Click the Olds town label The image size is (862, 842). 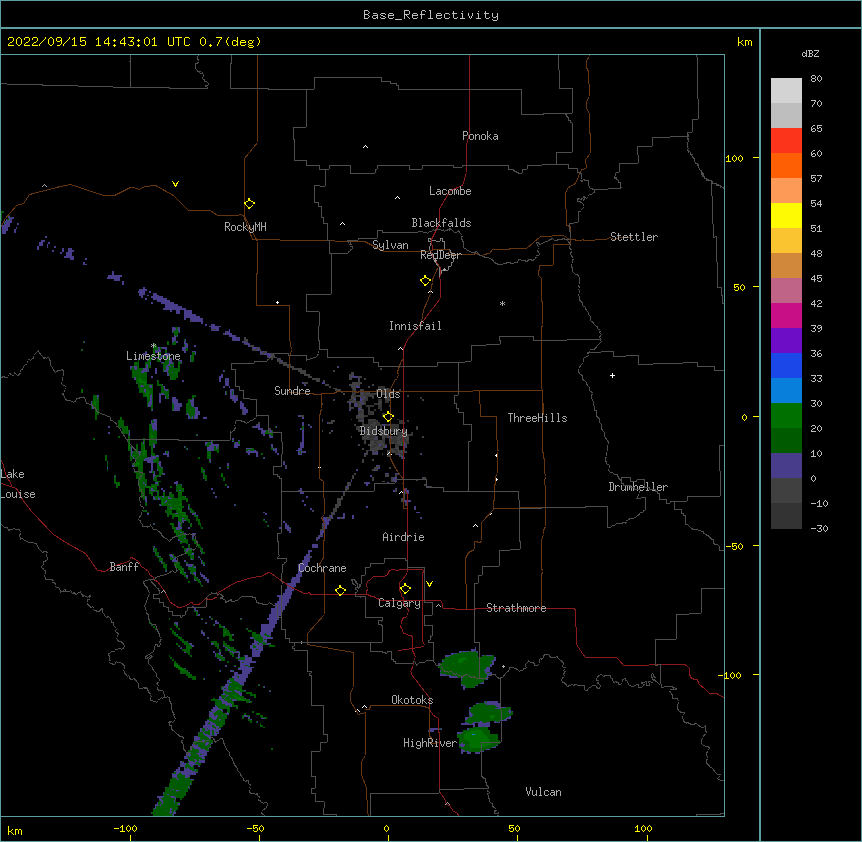[388, 394]
